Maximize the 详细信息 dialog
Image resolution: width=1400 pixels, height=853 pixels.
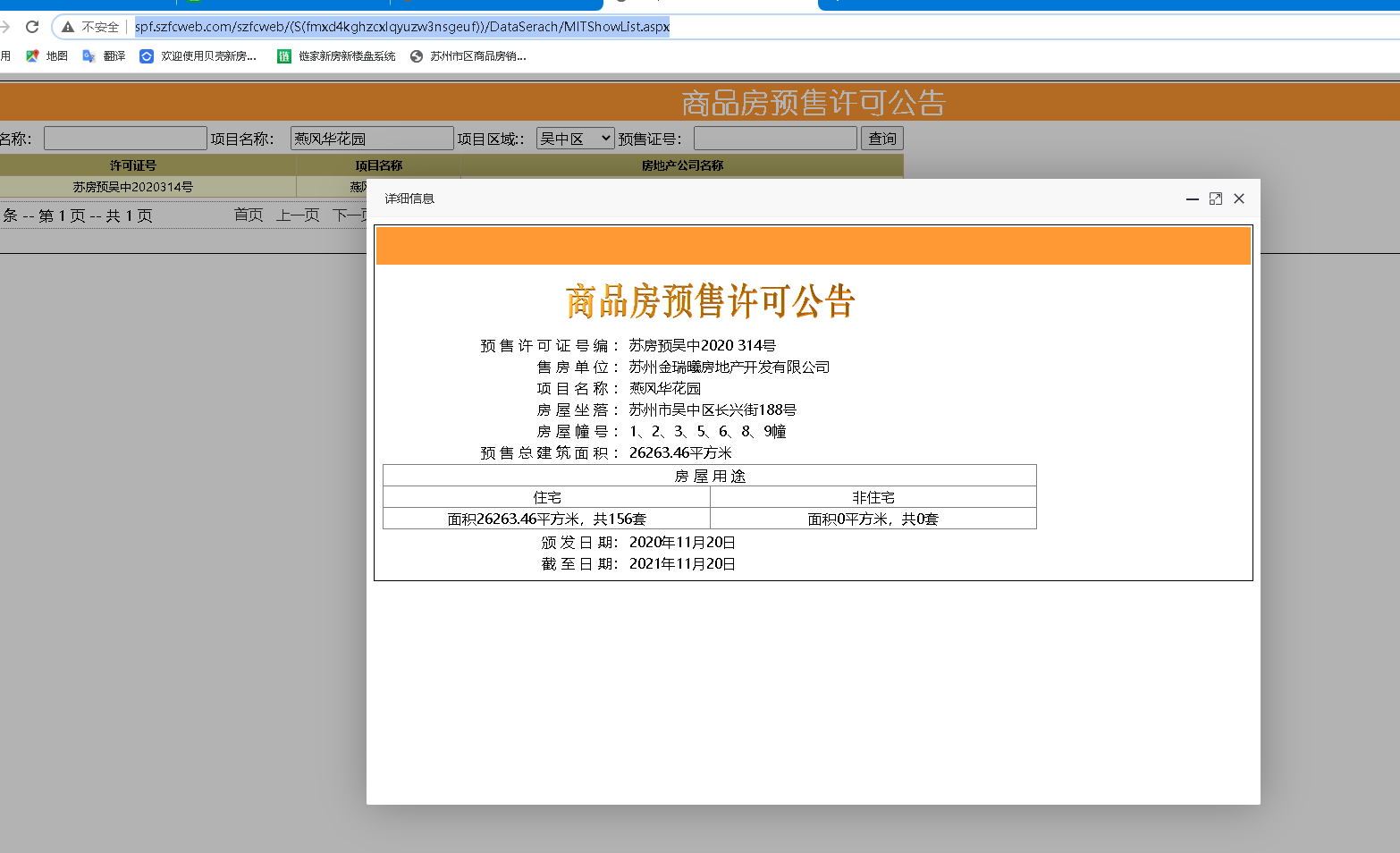pyautogui.click(x=1216, y=198)
